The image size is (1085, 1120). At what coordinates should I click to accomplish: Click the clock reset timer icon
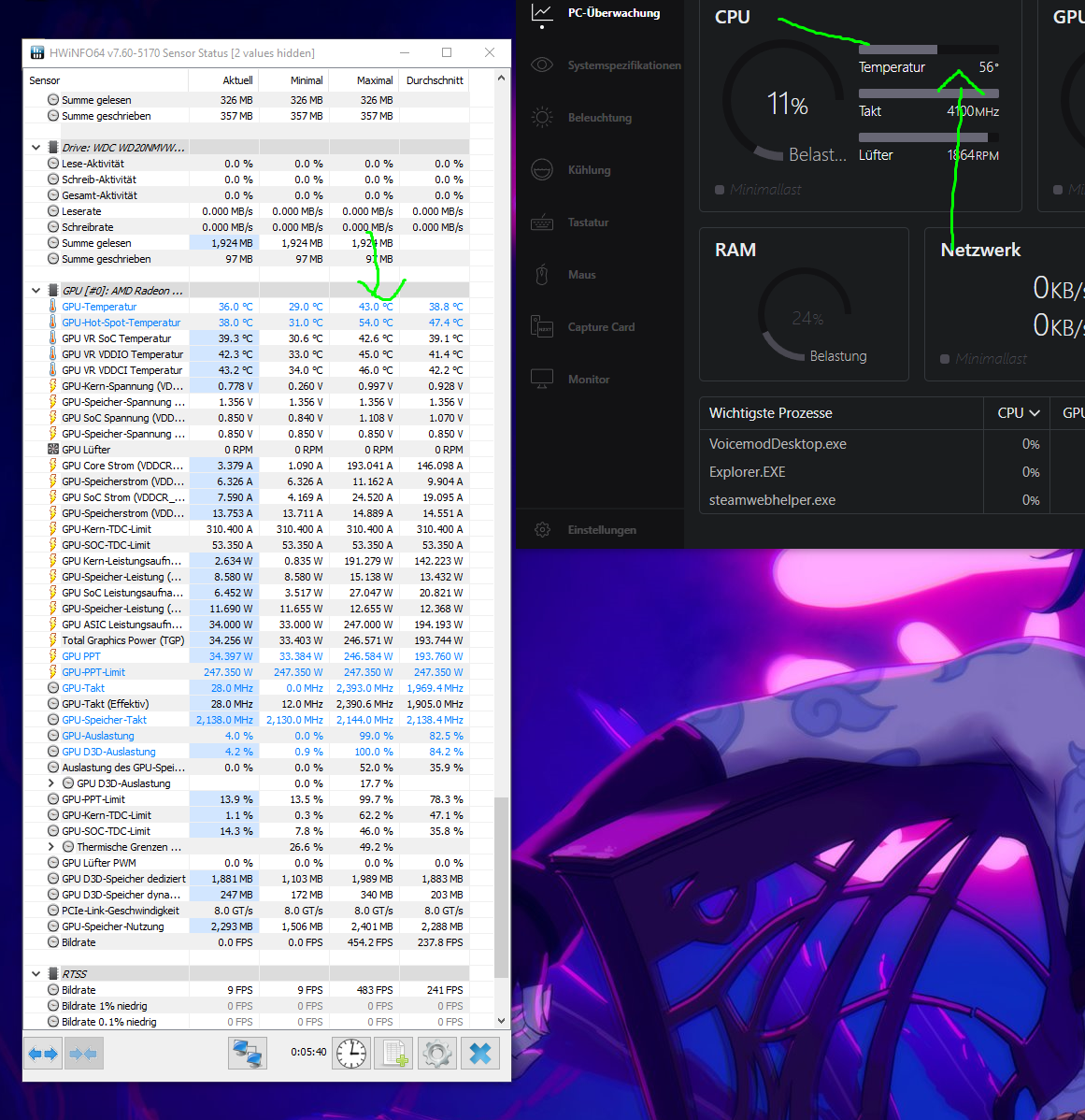click(351, 1053)
